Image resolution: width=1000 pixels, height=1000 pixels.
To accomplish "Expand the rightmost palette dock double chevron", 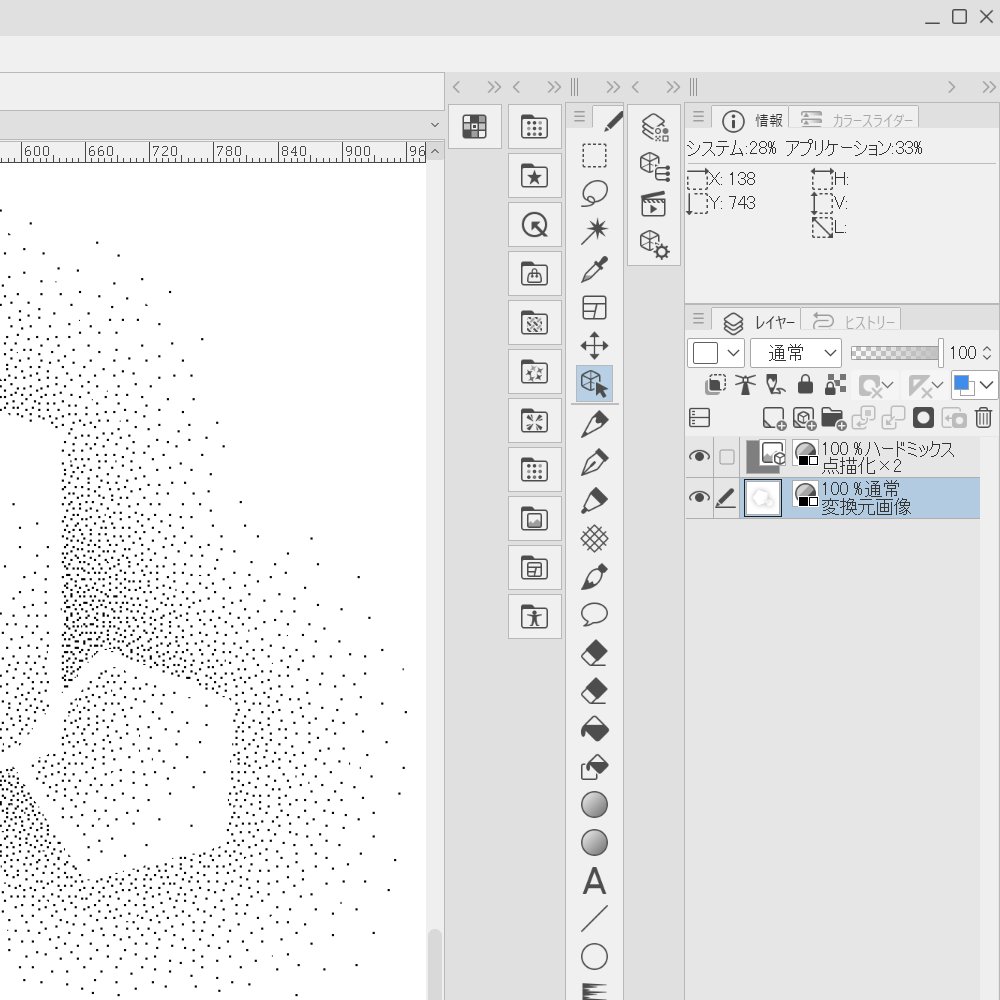I will [x=988, y=87].
